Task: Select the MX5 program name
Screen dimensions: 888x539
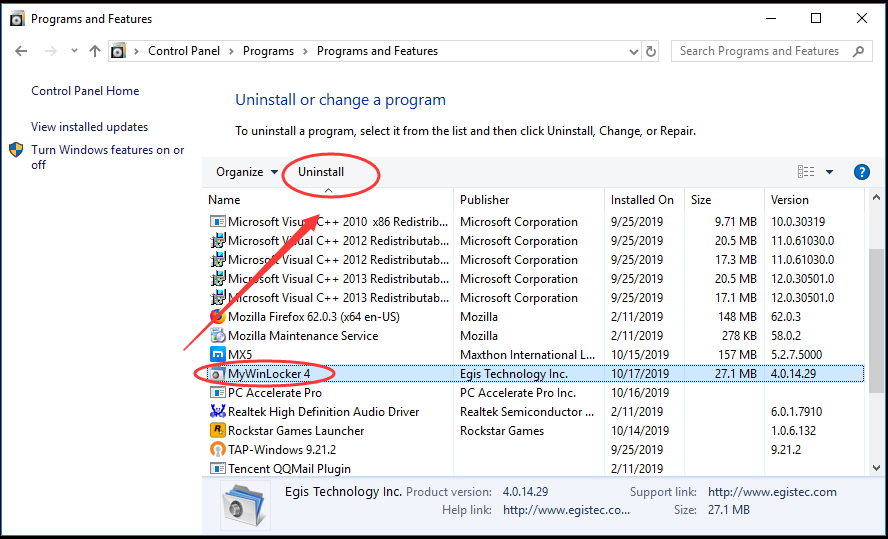Action: [x=240, y=354]
